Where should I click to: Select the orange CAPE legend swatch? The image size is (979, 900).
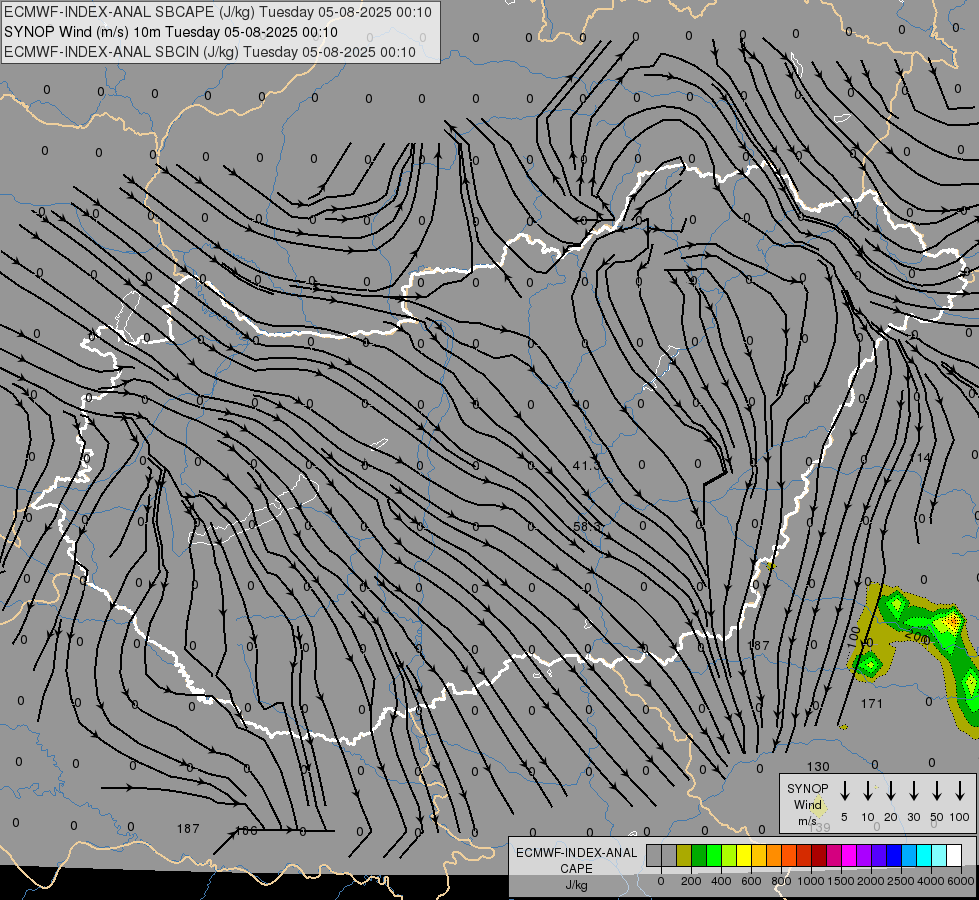click(x=774, y=855)
